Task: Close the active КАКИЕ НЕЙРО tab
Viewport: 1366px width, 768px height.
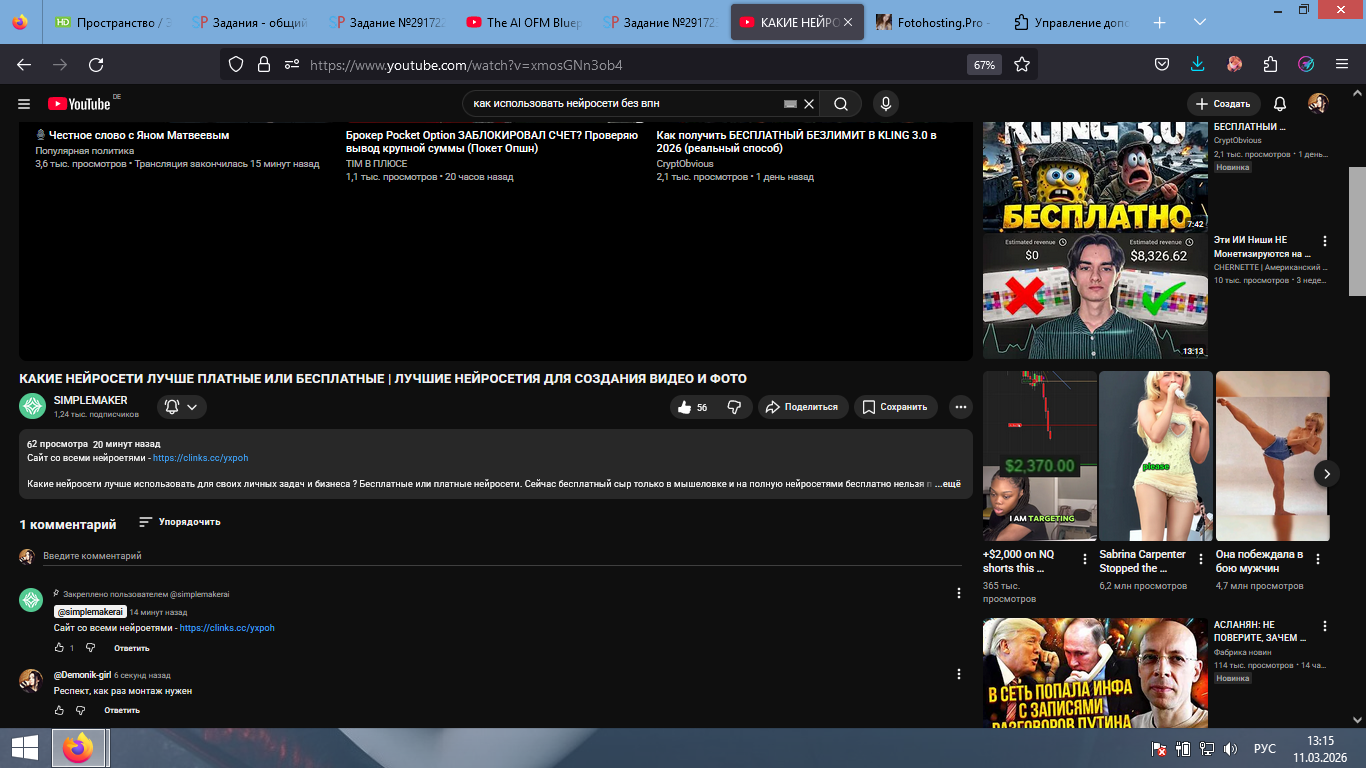Action: (848, 22)
